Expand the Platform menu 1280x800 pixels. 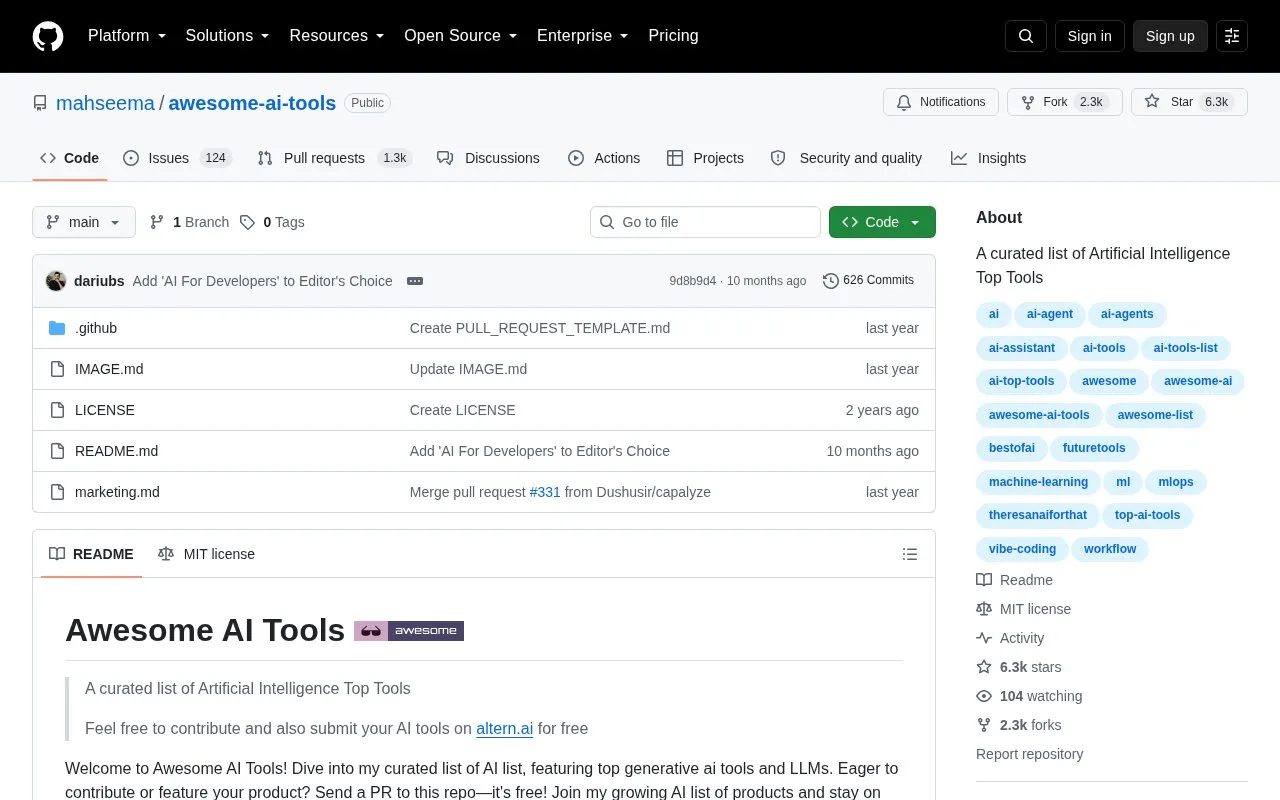coord(127,36)
